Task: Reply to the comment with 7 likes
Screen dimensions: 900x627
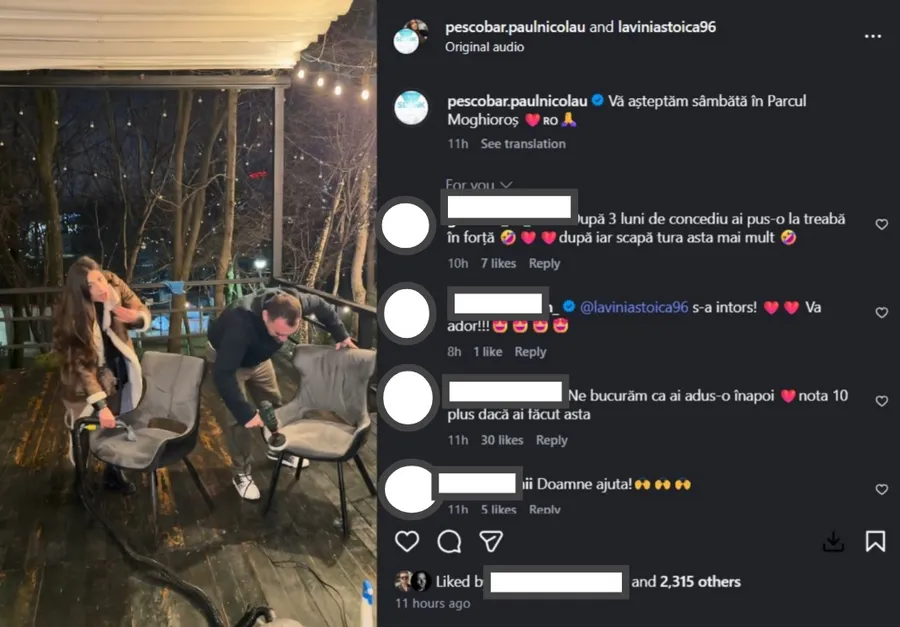Action: tap(544, 264)
